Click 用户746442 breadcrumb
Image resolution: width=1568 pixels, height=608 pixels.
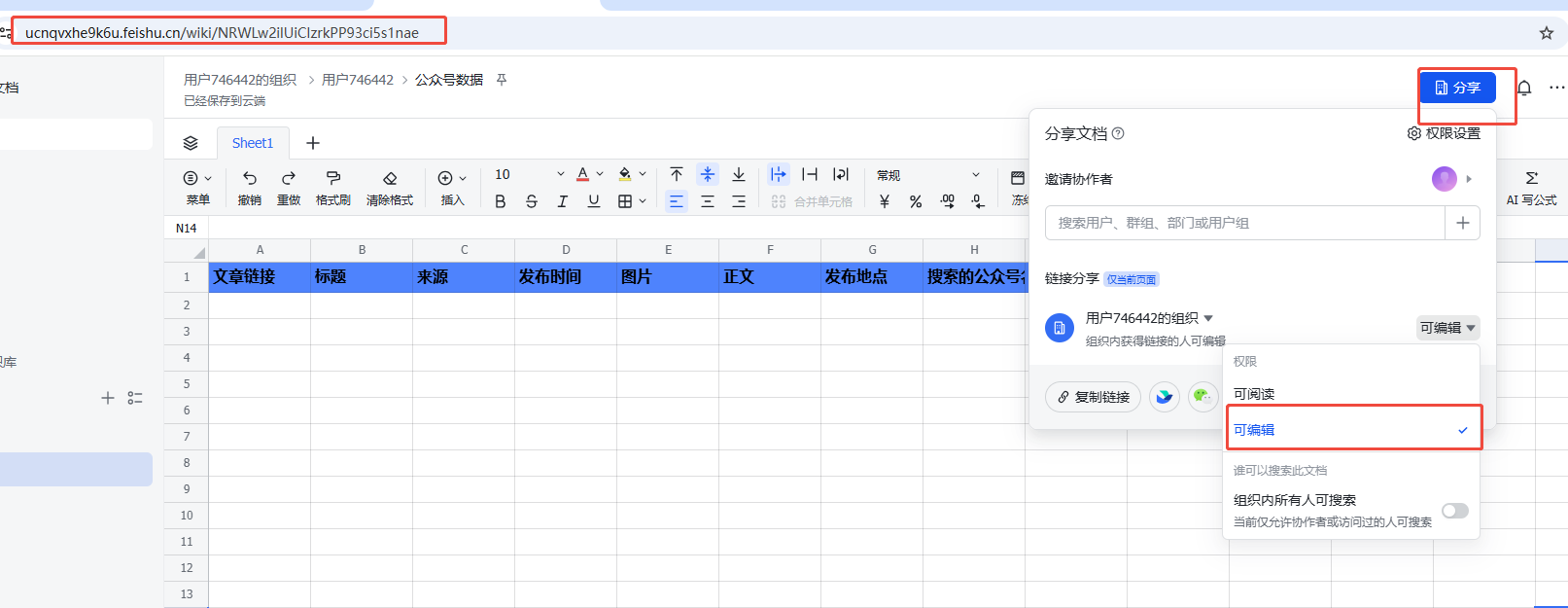point(358,80)
